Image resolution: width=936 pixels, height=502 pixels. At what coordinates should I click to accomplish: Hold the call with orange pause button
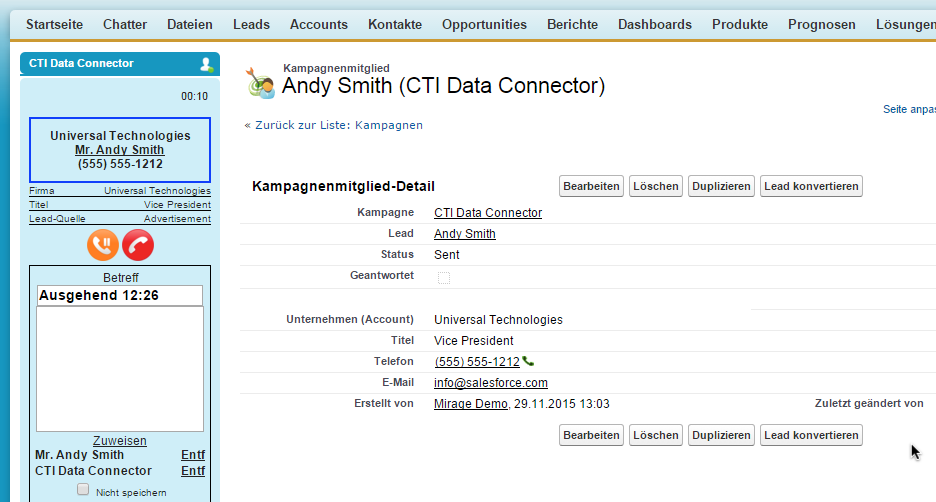click(103, 245)
